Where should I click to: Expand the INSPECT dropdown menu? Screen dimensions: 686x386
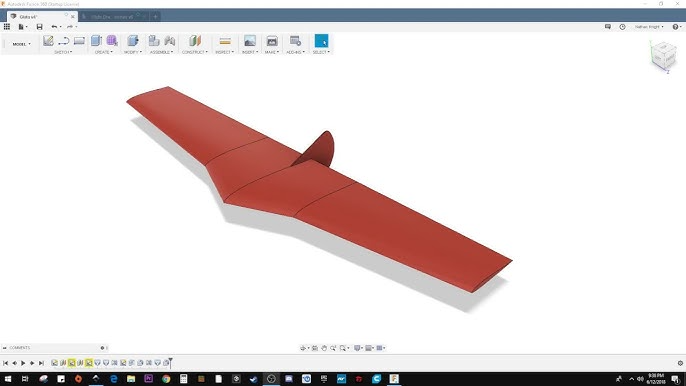(224, 52)
